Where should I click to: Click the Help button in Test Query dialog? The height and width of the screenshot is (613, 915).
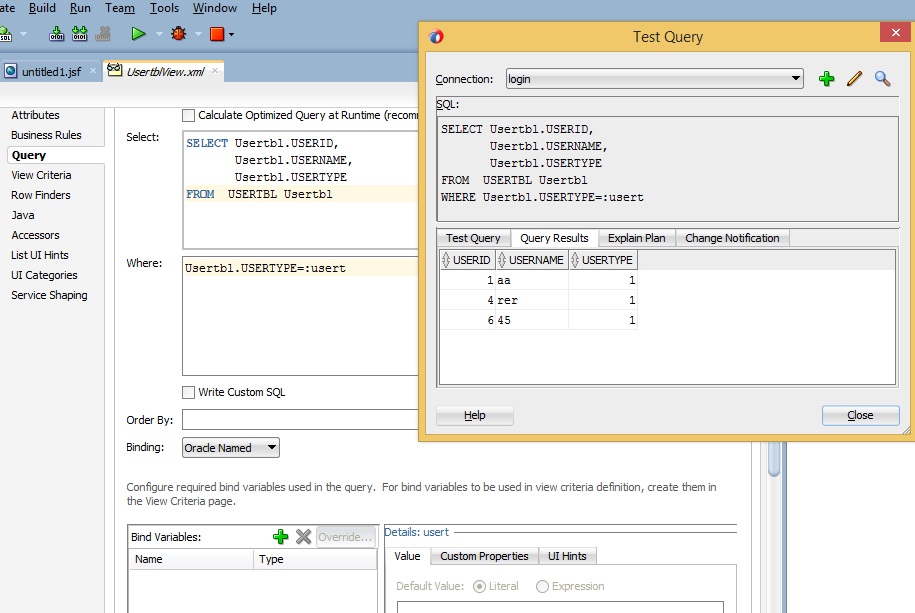click(475, 415)
